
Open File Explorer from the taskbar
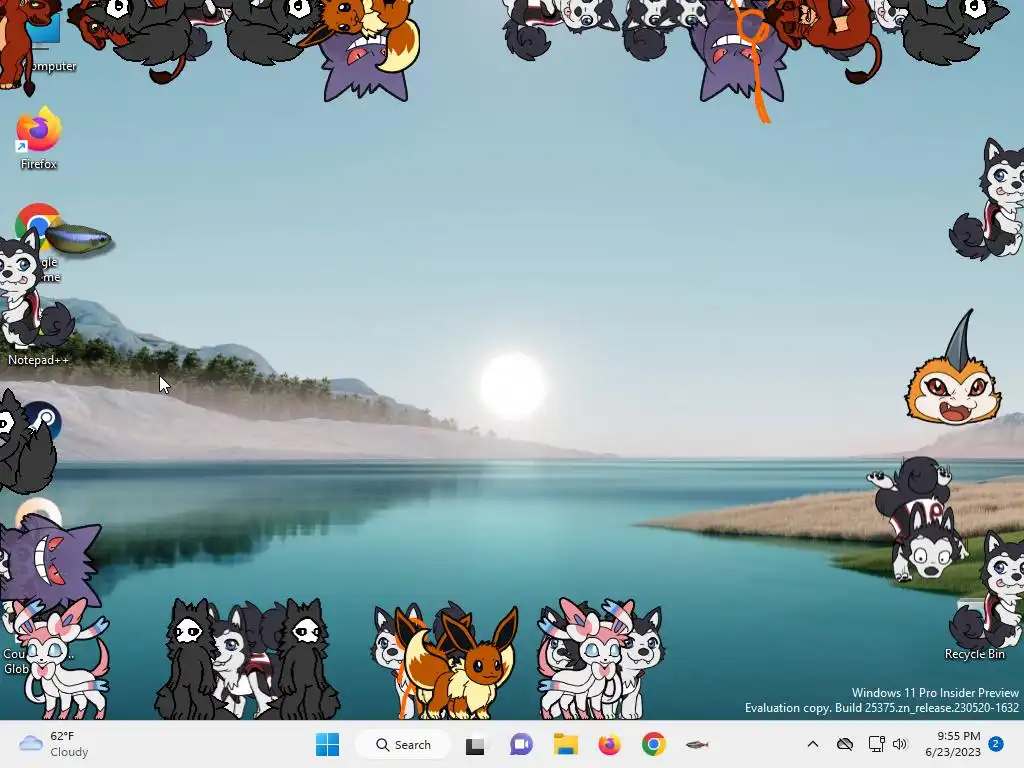(566, 744)
